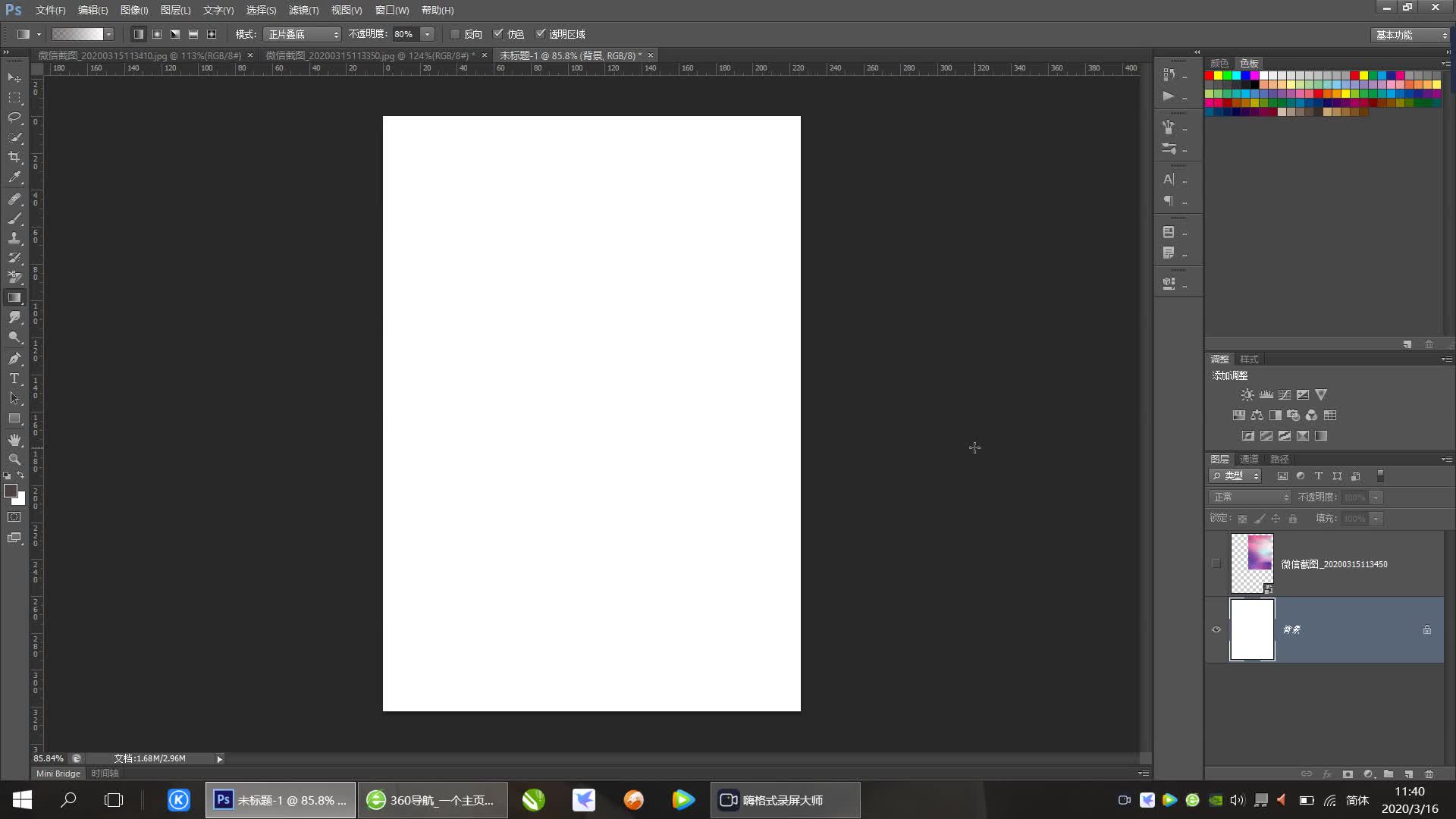Screen dimensions: 1456x819
Task: Select the Horizontal Type tool
Action: tap(14, 378)
